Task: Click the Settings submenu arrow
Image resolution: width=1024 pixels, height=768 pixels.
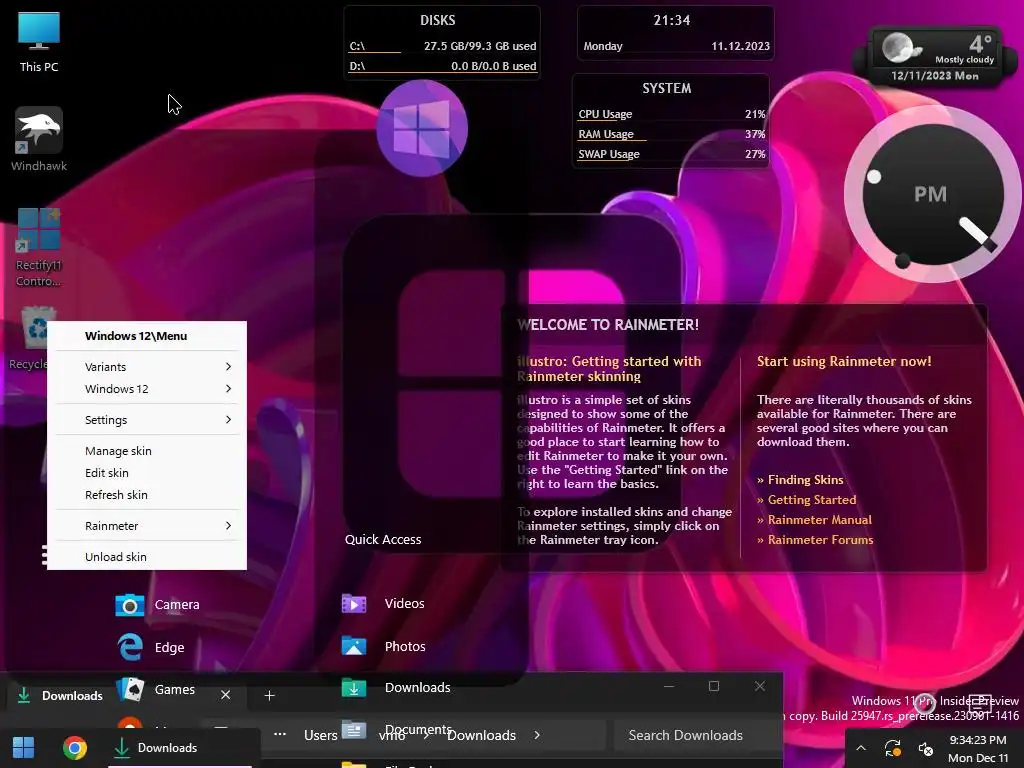Action: [x=228, y=419]
